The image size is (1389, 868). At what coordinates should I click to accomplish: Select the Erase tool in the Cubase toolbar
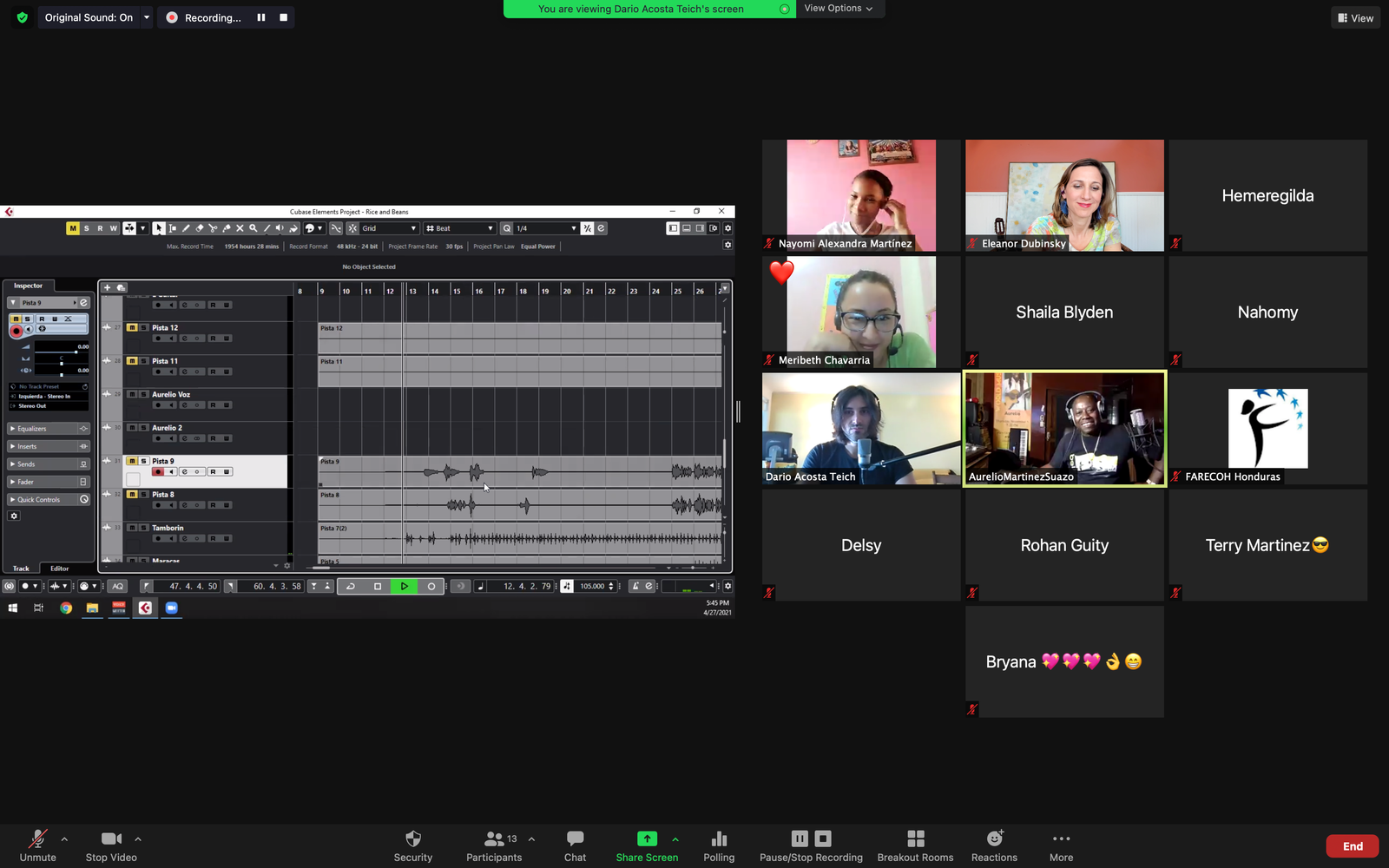[200, 228]
